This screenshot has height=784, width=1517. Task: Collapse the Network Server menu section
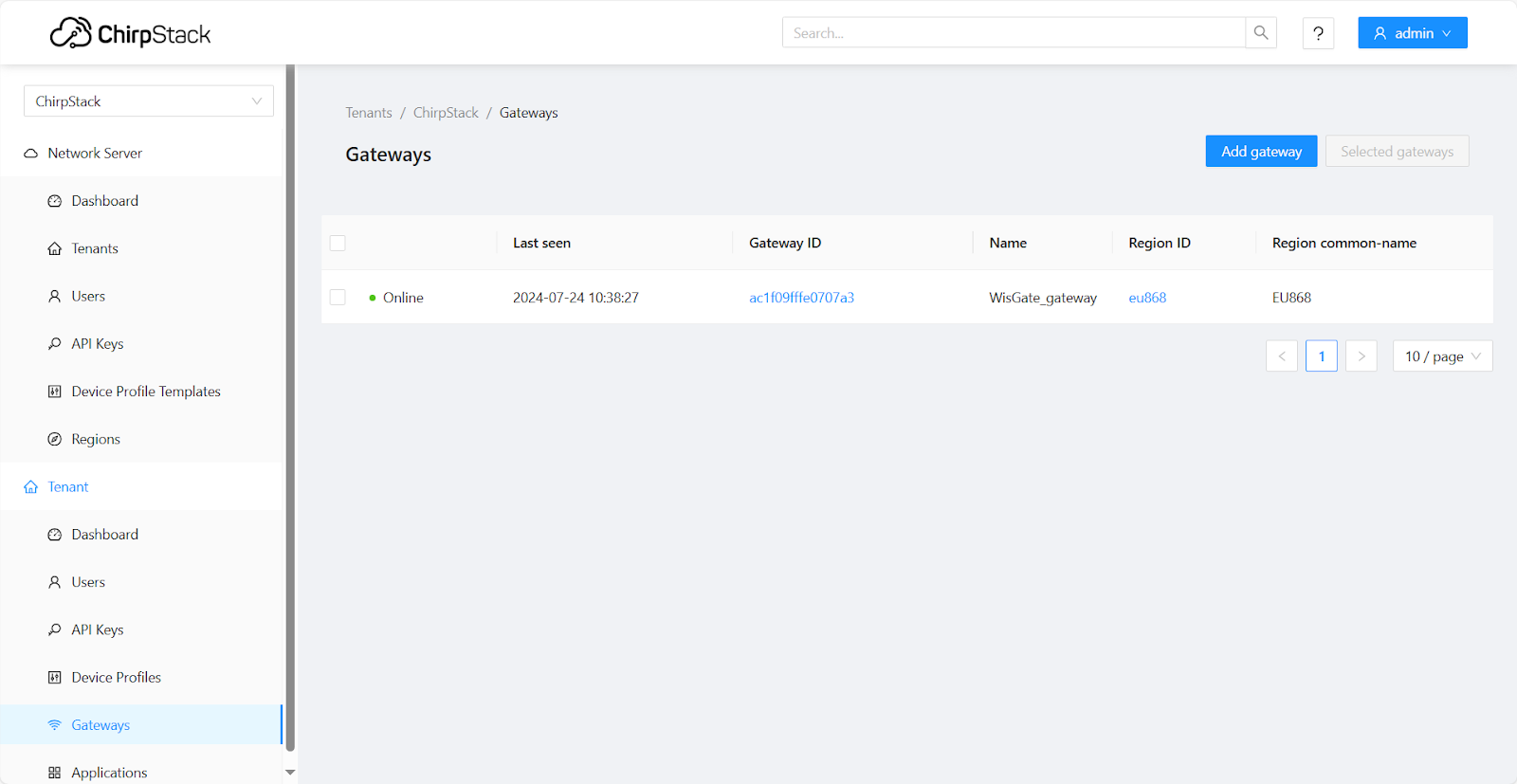(x=95, y=154)
